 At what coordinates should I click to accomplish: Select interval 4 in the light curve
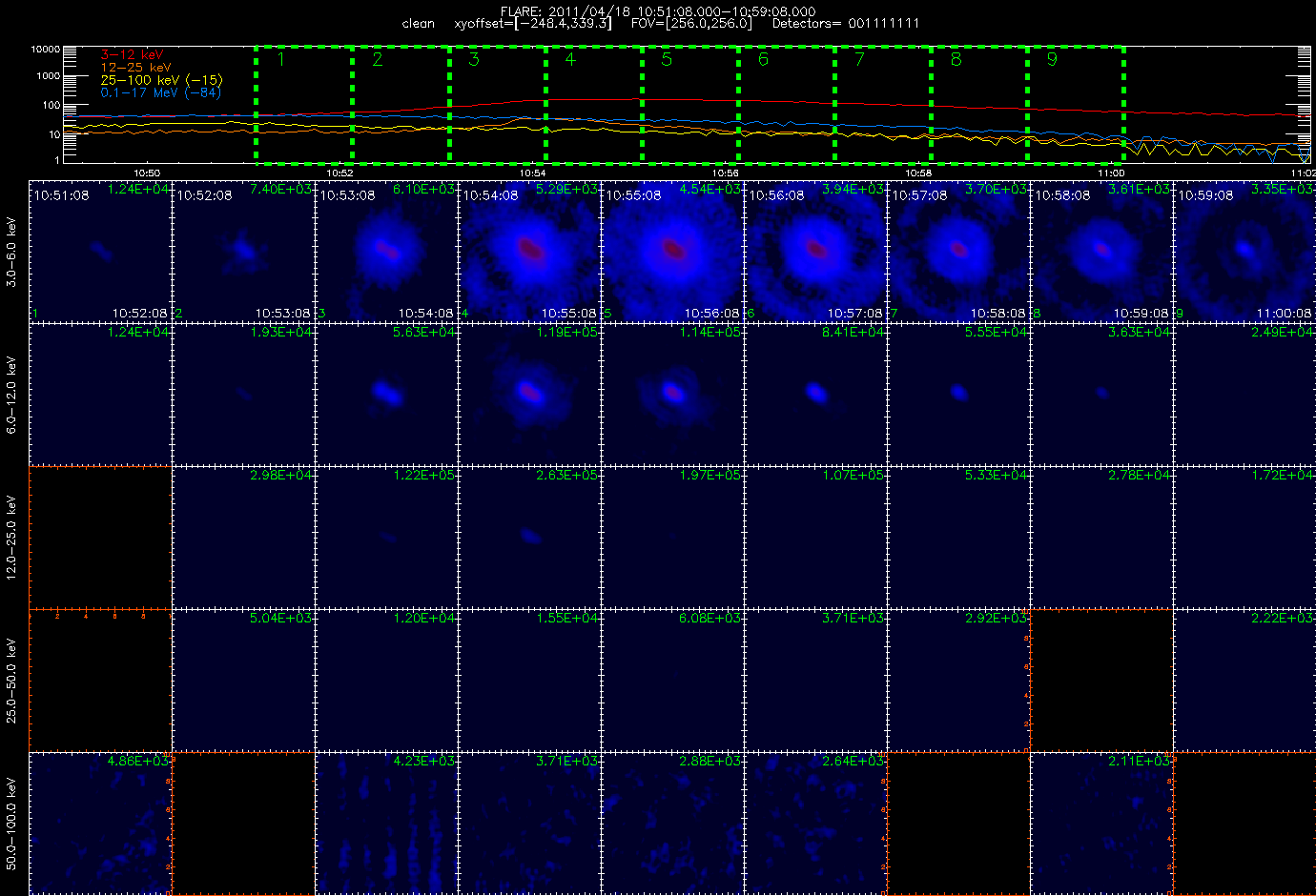[x=593, y=103]
